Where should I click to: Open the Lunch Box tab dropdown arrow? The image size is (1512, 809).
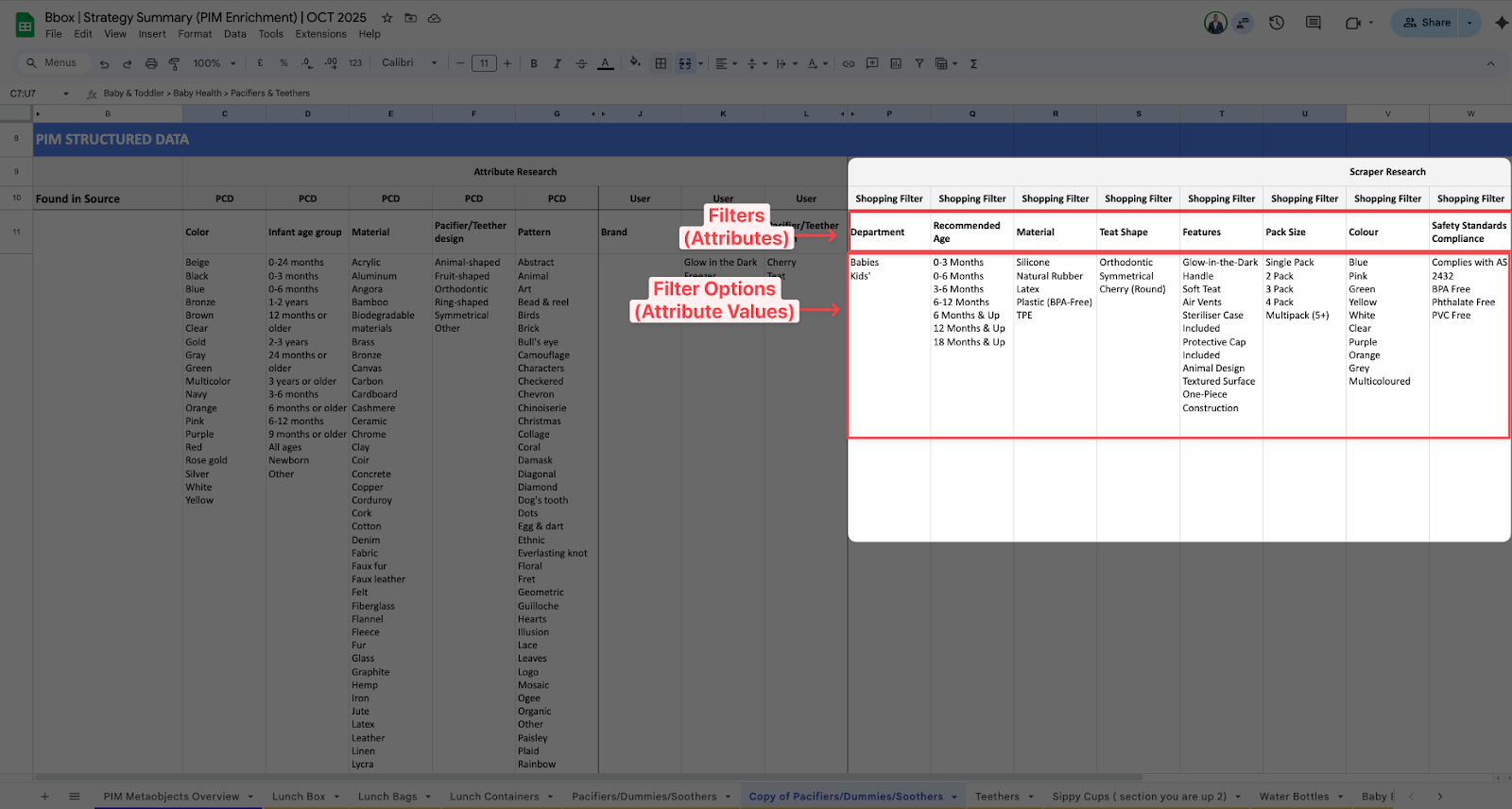tap(335, 797)
